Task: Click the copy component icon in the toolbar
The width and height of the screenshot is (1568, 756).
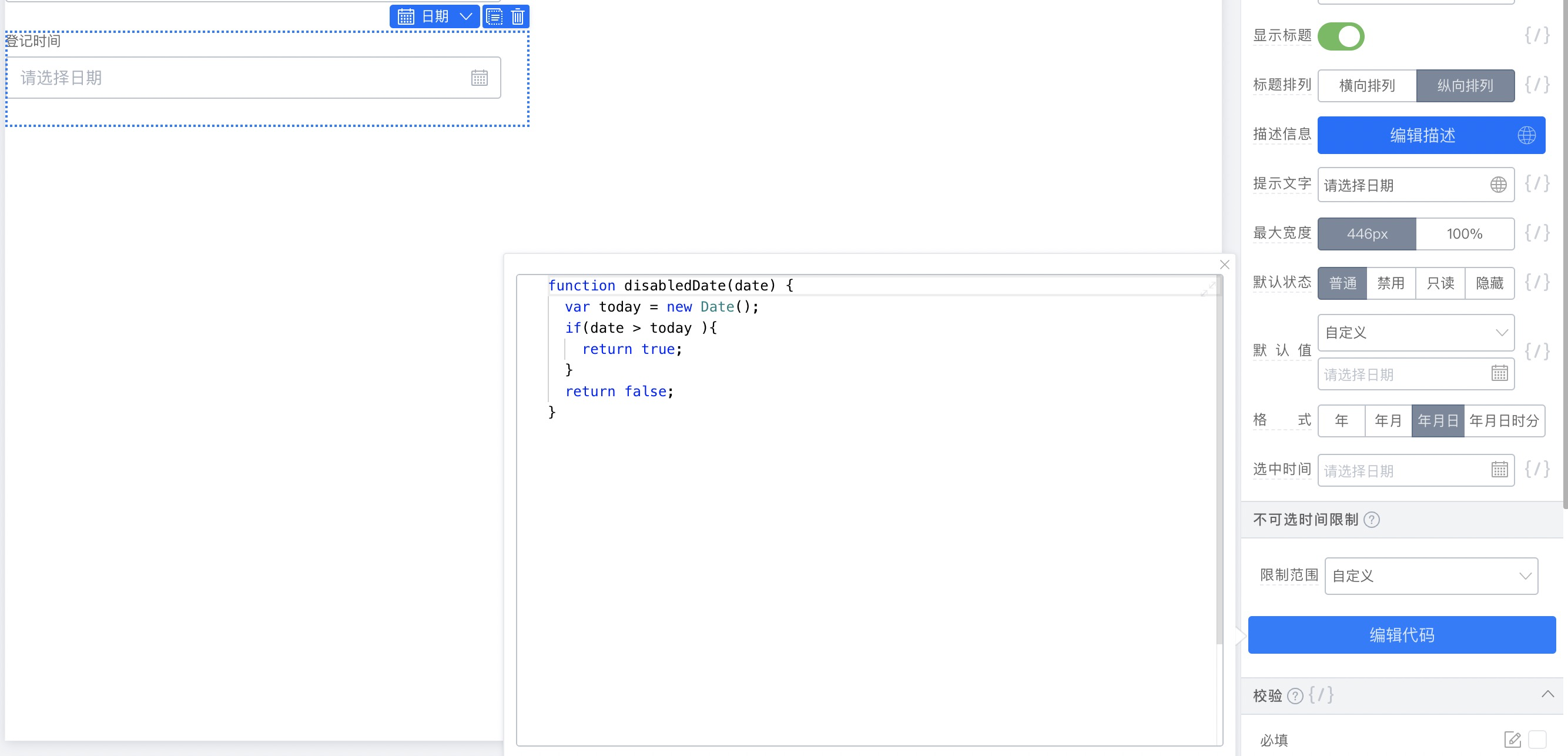Action: (494, 16)
